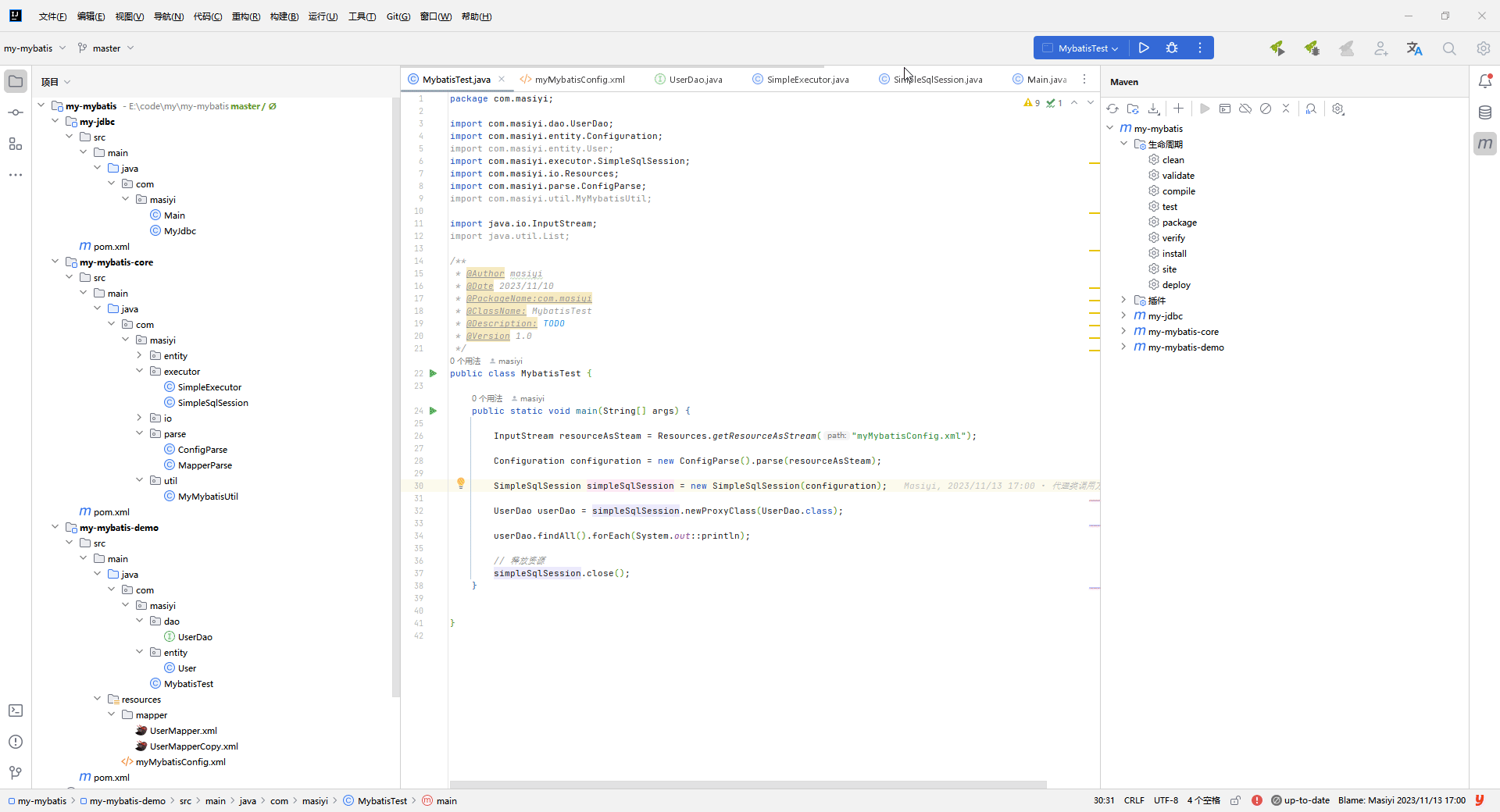Debug with JRebel rocket-and-bug icon
This screenshot has height=812, width=1500.
(1312, 48)
